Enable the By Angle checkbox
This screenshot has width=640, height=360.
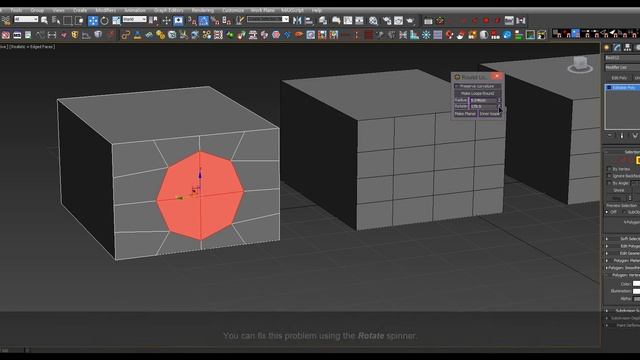pyautogui.click(x=609, y=183)
